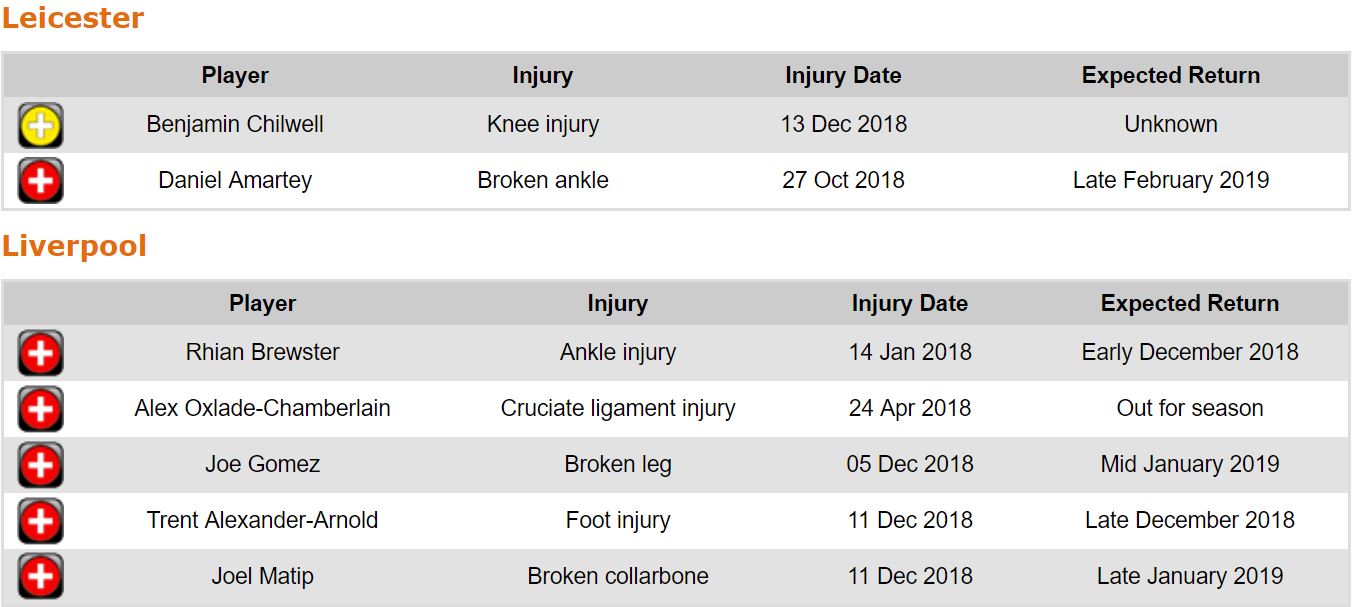The image size is (1353, 607).
Task: Select the Daniel Amartey player name
Action: (235, 180)
